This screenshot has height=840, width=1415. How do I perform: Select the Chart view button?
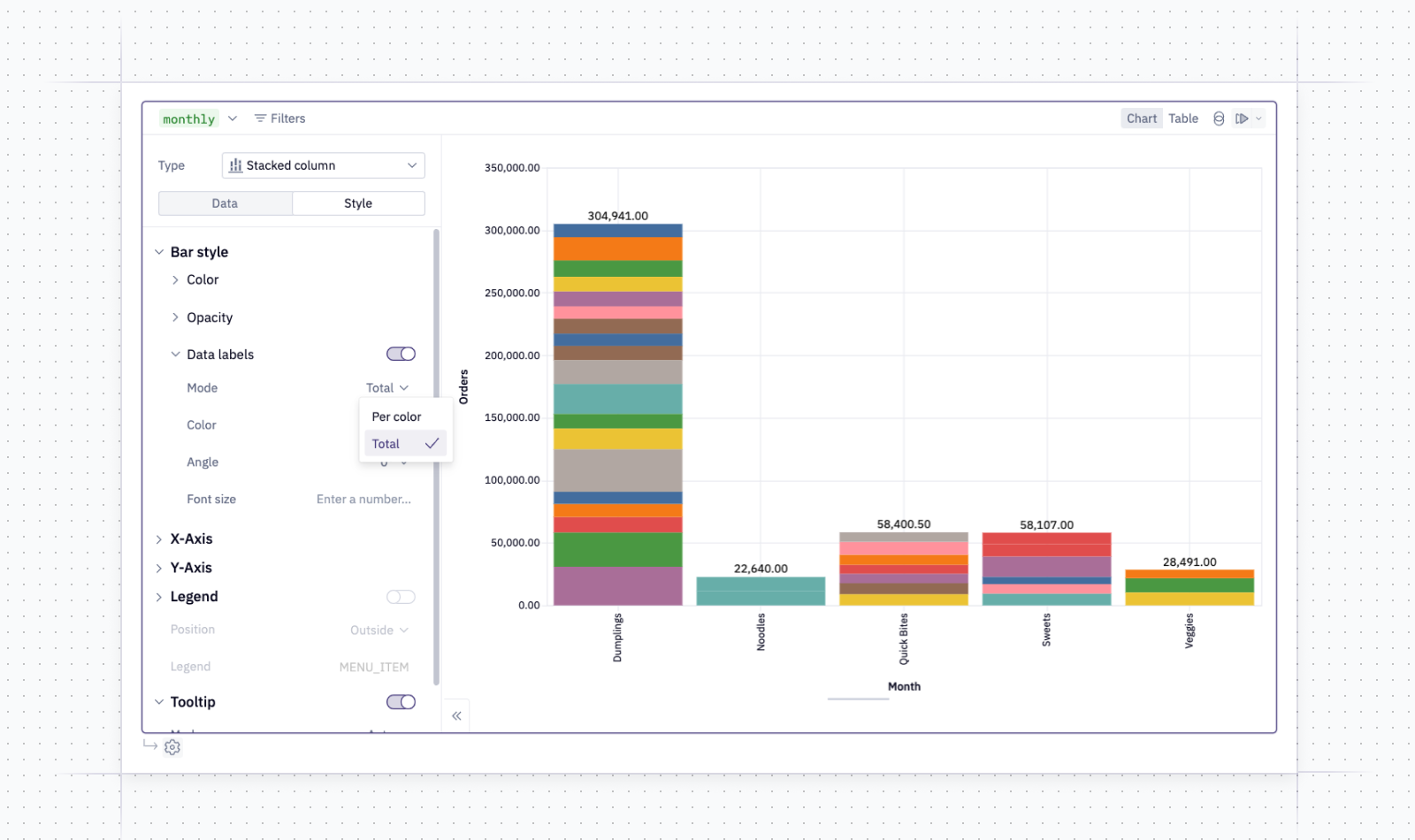click(1142, 118)
